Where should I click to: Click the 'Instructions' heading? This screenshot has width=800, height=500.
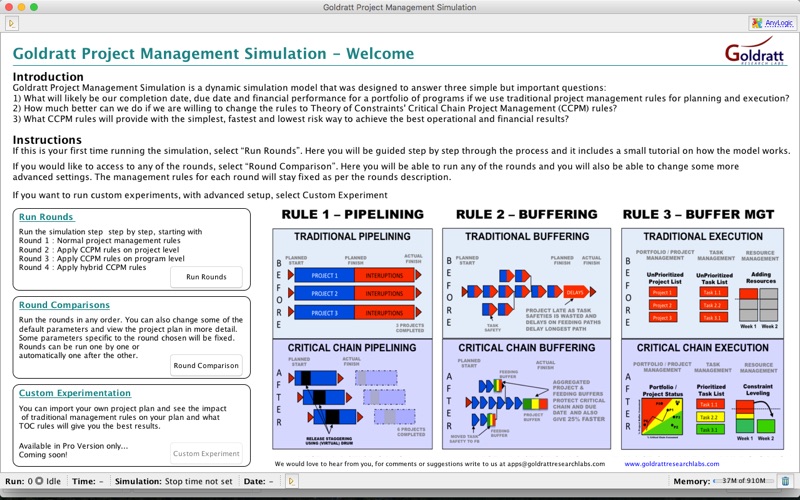[47, 140]
